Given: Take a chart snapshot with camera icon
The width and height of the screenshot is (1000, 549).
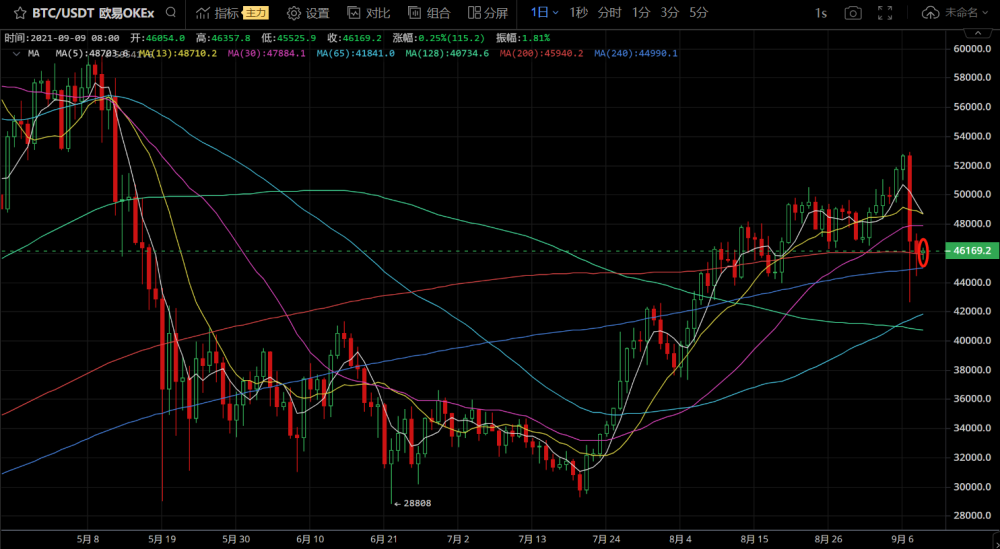Looking at the screenshot, I should coord(853,13).
